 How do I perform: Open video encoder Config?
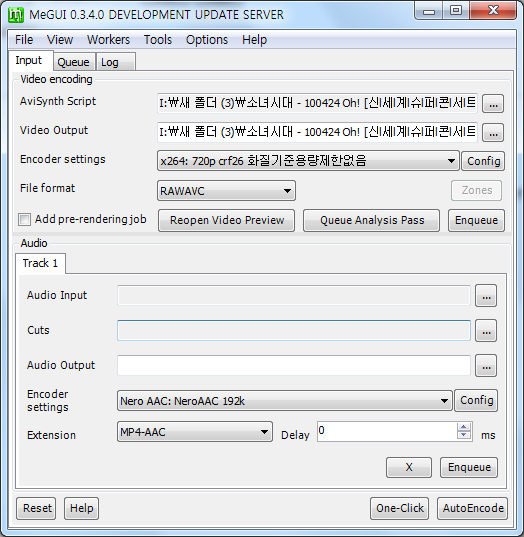pyautogui.click(x=483, y=161)
